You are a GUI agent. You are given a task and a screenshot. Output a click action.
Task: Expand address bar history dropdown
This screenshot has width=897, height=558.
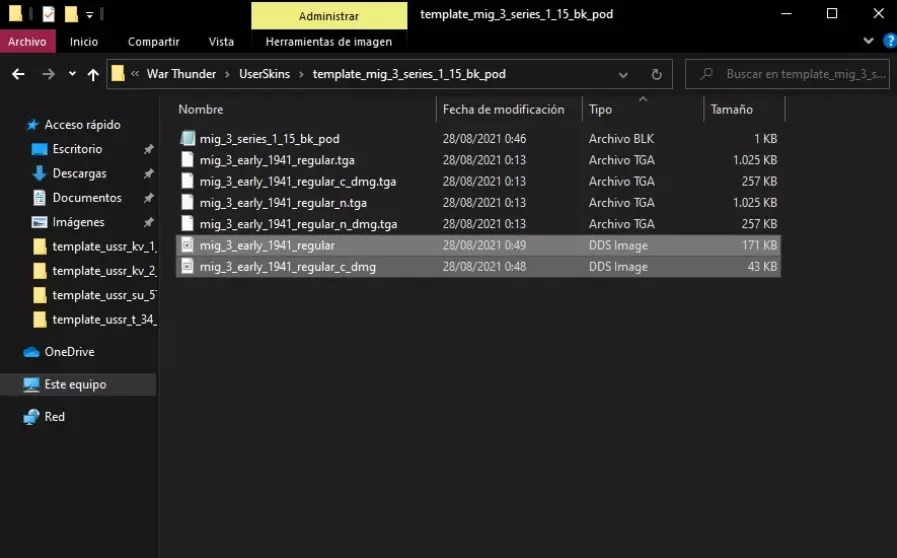coord(623,74)
